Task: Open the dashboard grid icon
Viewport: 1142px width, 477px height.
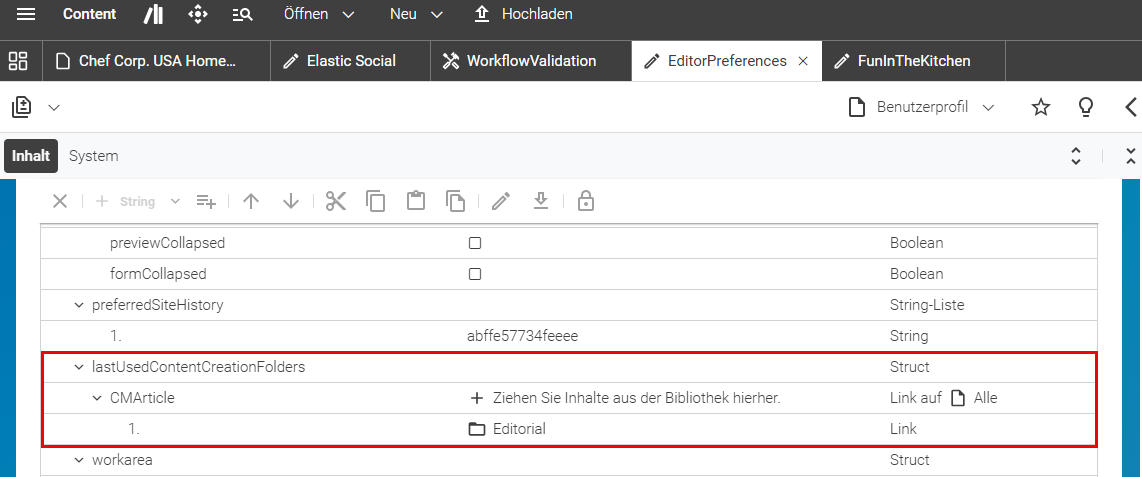Action: (x=18, y=60)
